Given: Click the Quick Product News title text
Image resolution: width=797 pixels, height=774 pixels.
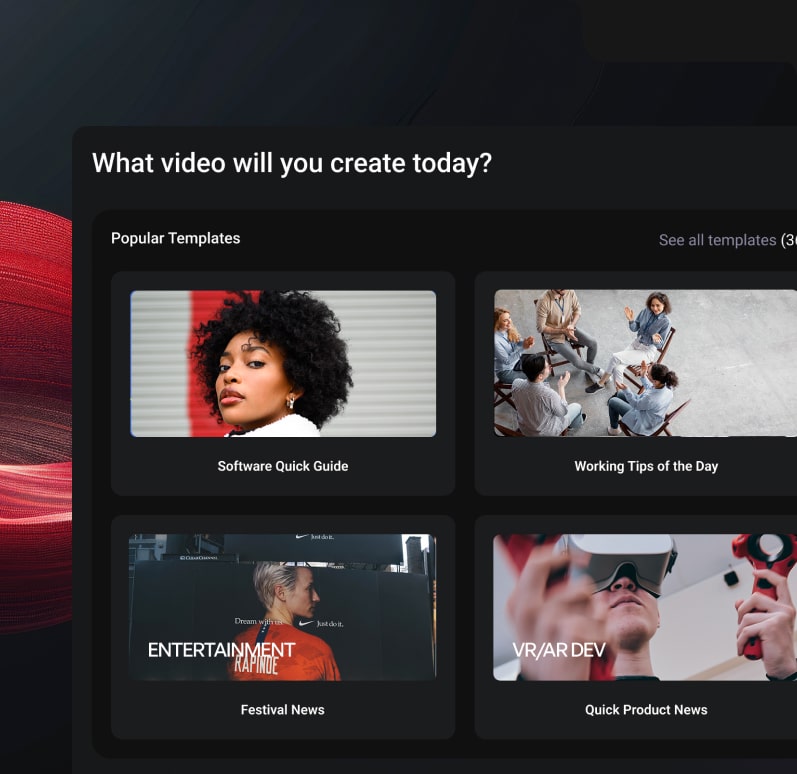Looking at the screenshot, I should click(646, 710).
